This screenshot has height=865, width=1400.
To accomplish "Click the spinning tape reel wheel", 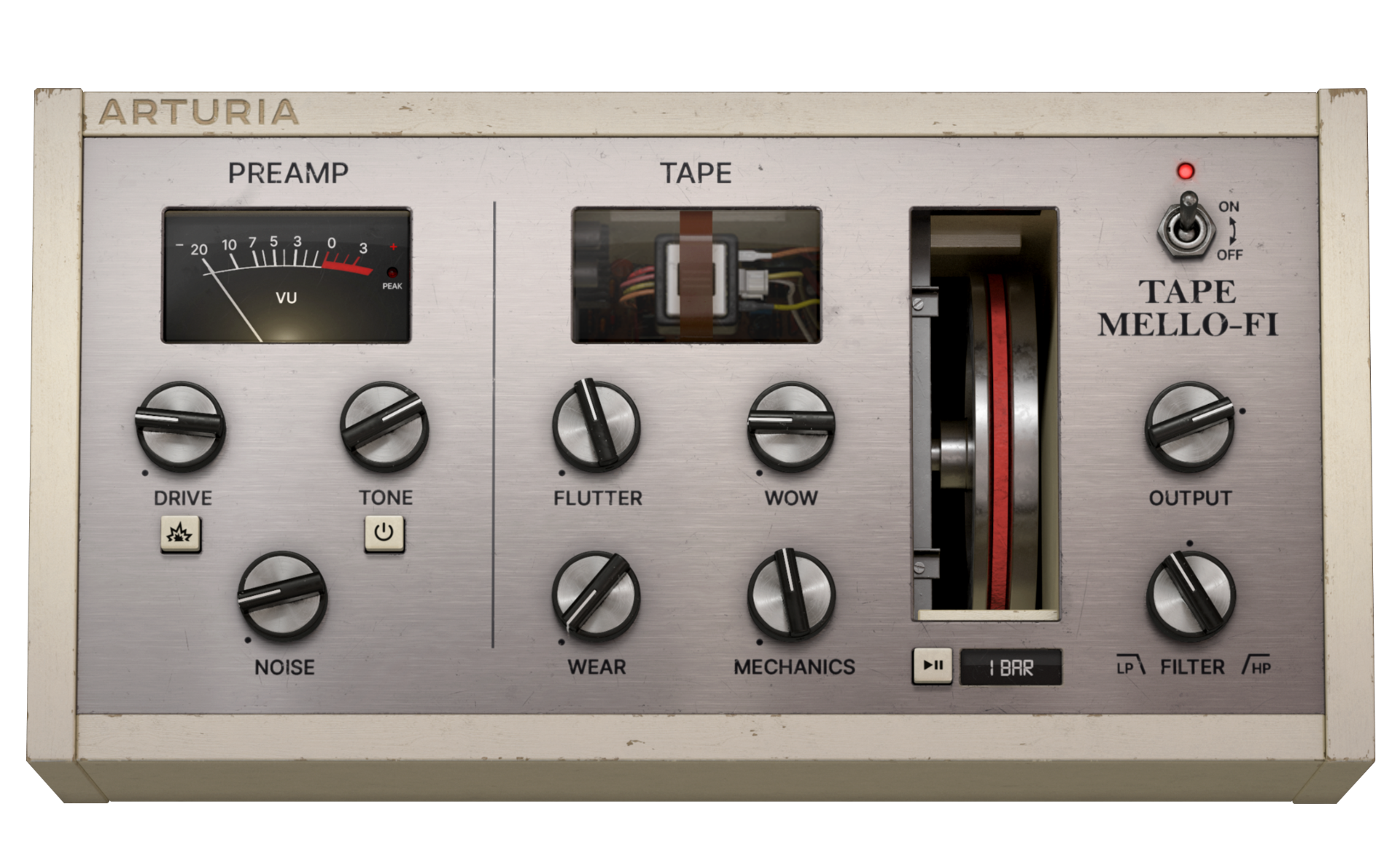I will click(999, 441).
